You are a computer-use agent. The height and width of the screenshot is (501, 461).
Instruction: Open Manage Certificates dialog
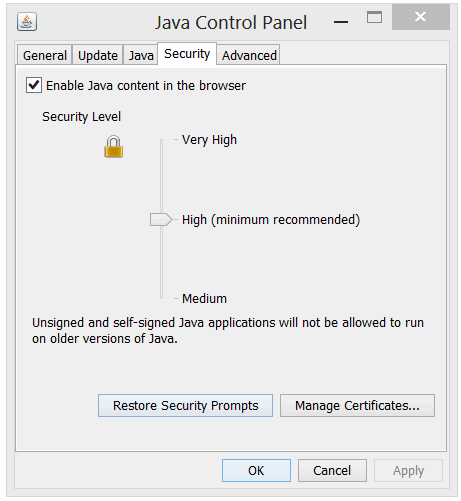(357, 405)
